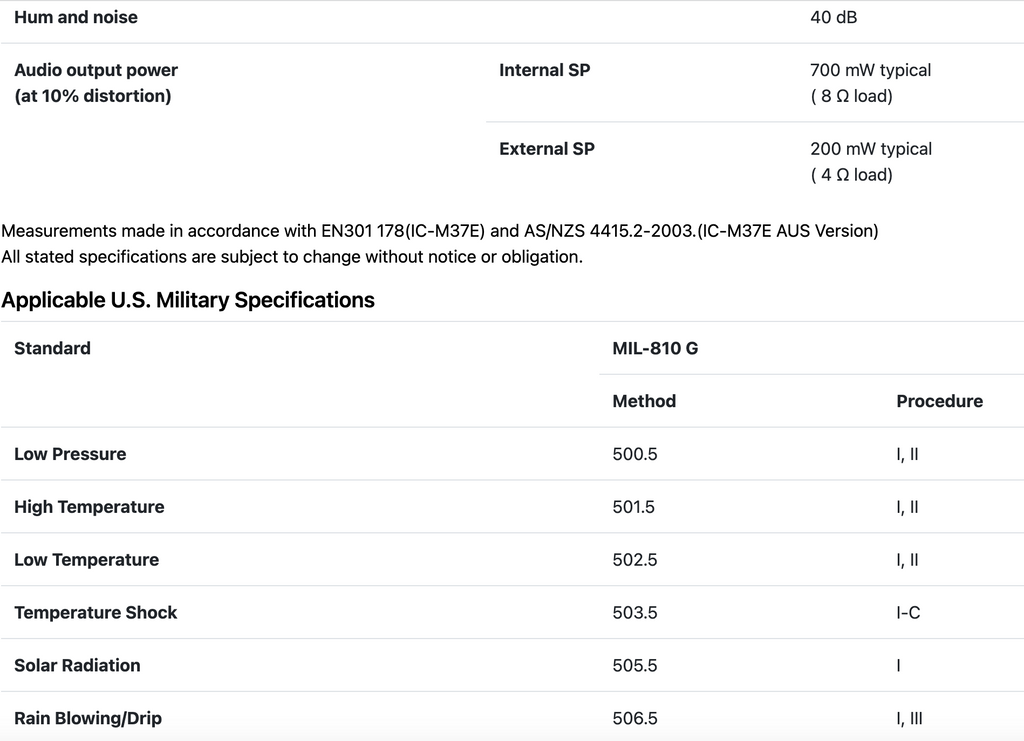Screen dimensions: 1024x741
Task: Select the Low Temperature row label
Action: [86, 560]
